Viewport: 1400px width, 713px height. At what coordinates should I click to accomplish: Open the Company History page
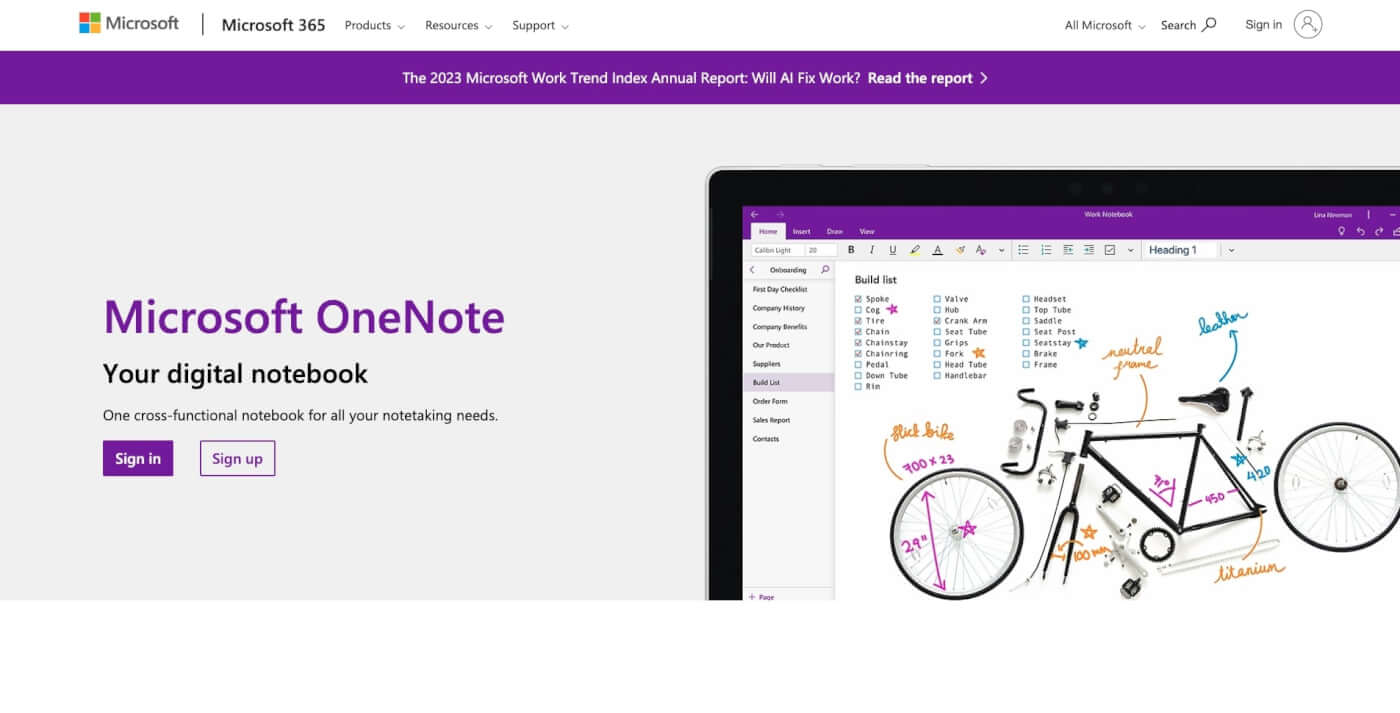point(777,307)
